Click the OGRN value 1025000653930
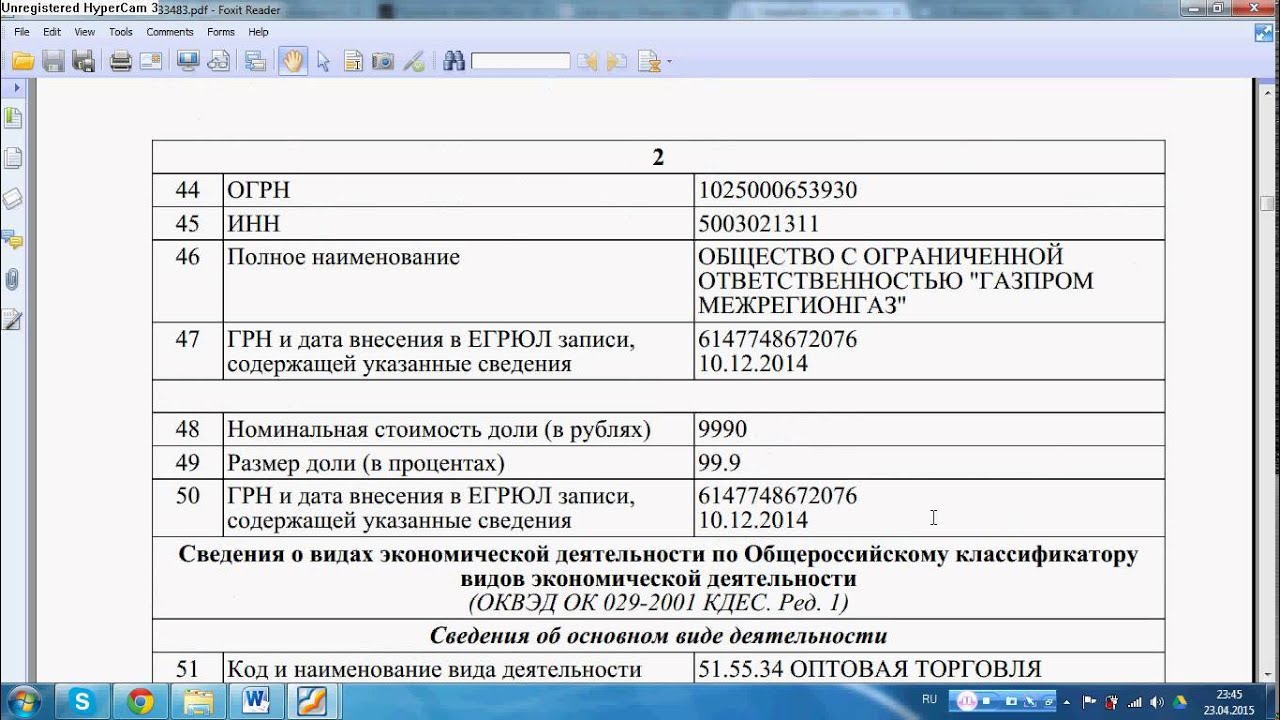1280x720 pixels. (x=777, y=190)
